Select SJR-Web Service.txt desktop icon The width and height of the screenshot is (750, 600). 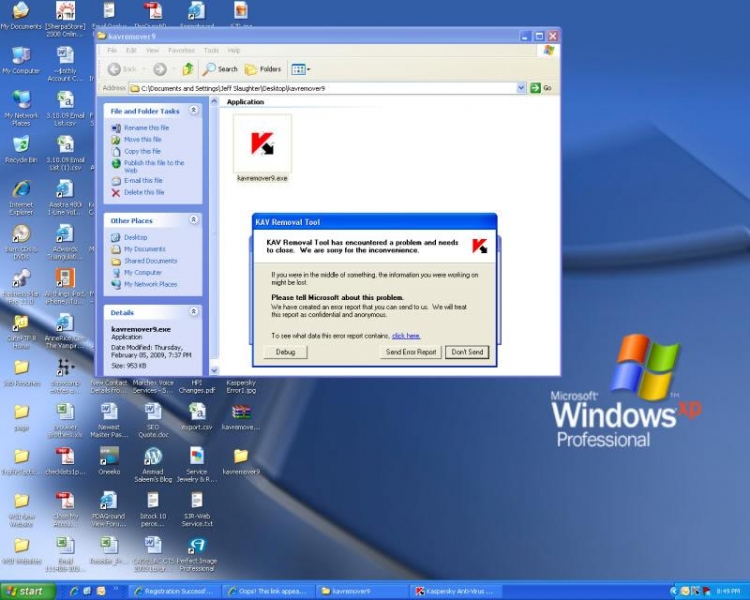(197, 510)
